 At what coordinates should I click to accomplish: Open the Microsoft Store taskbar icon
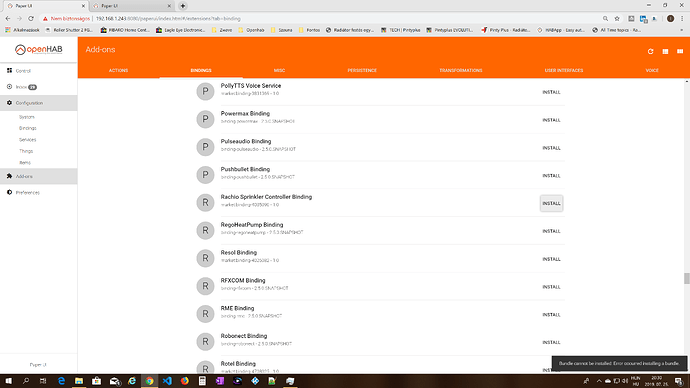96,381
